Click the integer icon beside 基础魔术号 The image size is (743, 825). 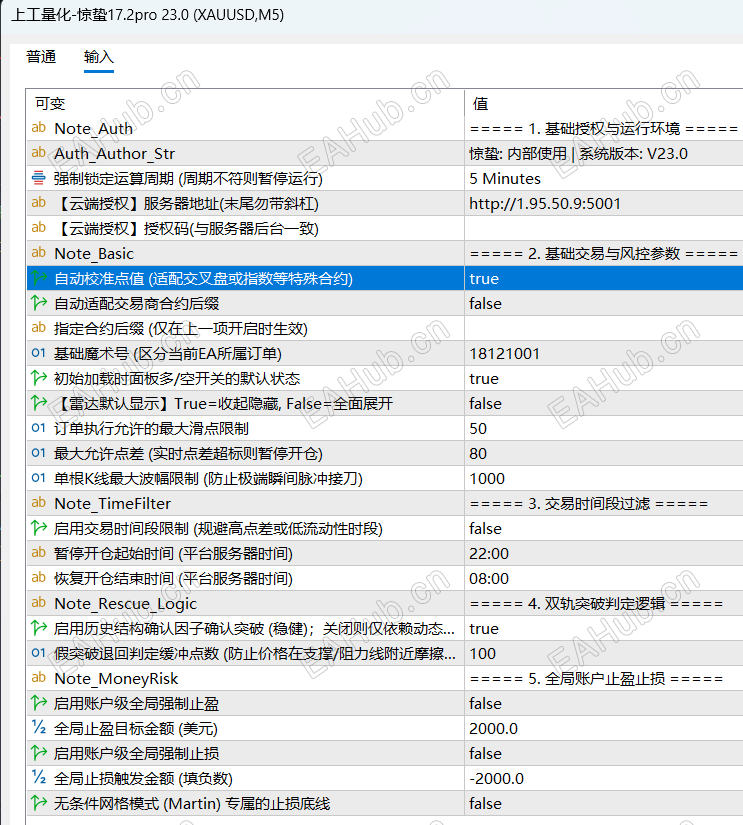click(38, 353)
